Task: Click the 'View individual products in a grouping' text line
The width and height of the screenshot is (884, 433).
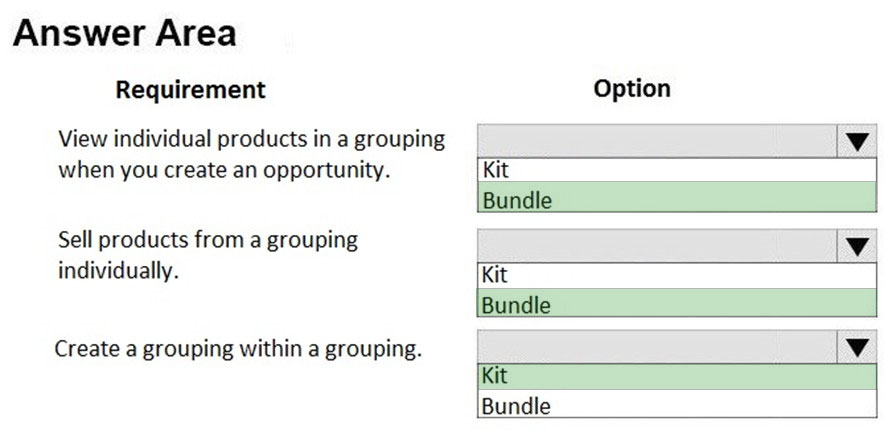Action: pyautogui.click(x=251, y=139)
